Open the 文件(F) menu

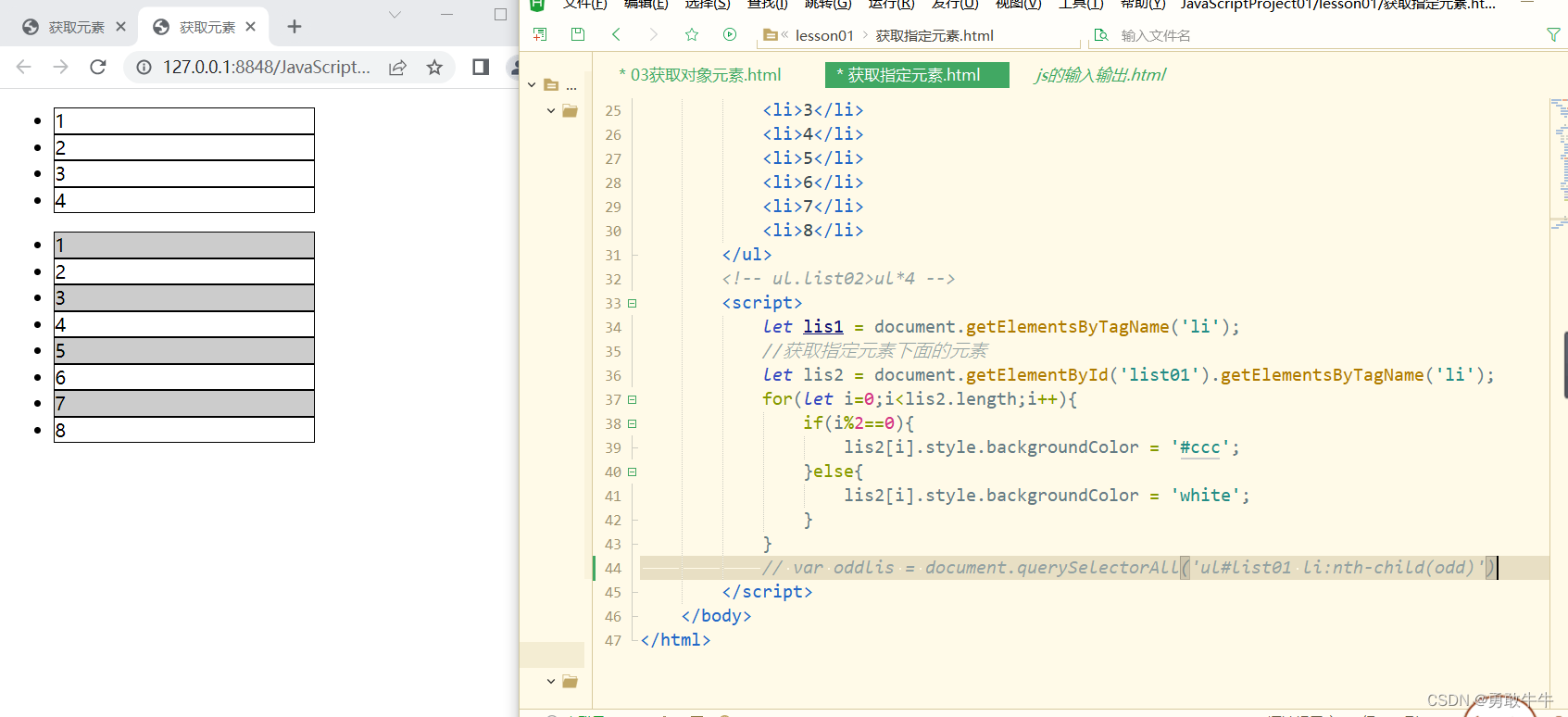pyautogui.click(x=585, y=5)
